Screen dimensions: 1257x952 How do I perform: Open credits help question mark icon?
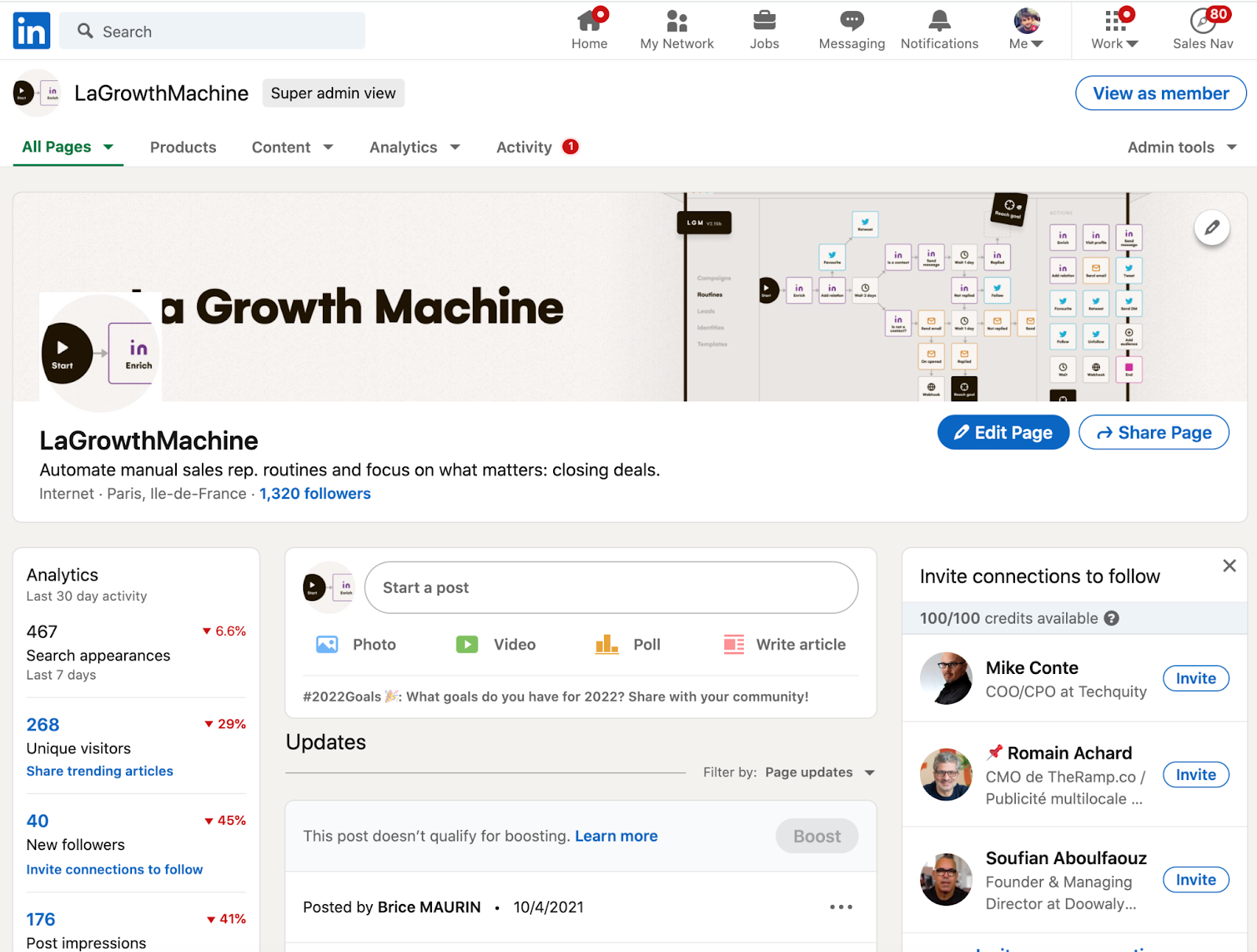[1111, 618]
